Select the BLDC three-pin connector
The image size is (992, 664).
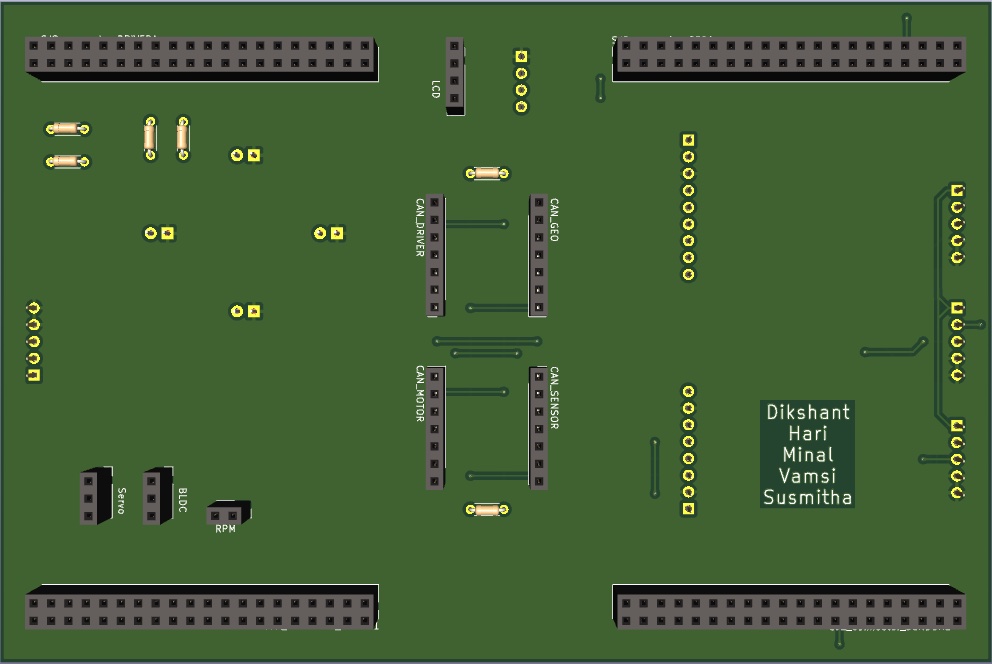pyautogui.click(x=158, y=496)
